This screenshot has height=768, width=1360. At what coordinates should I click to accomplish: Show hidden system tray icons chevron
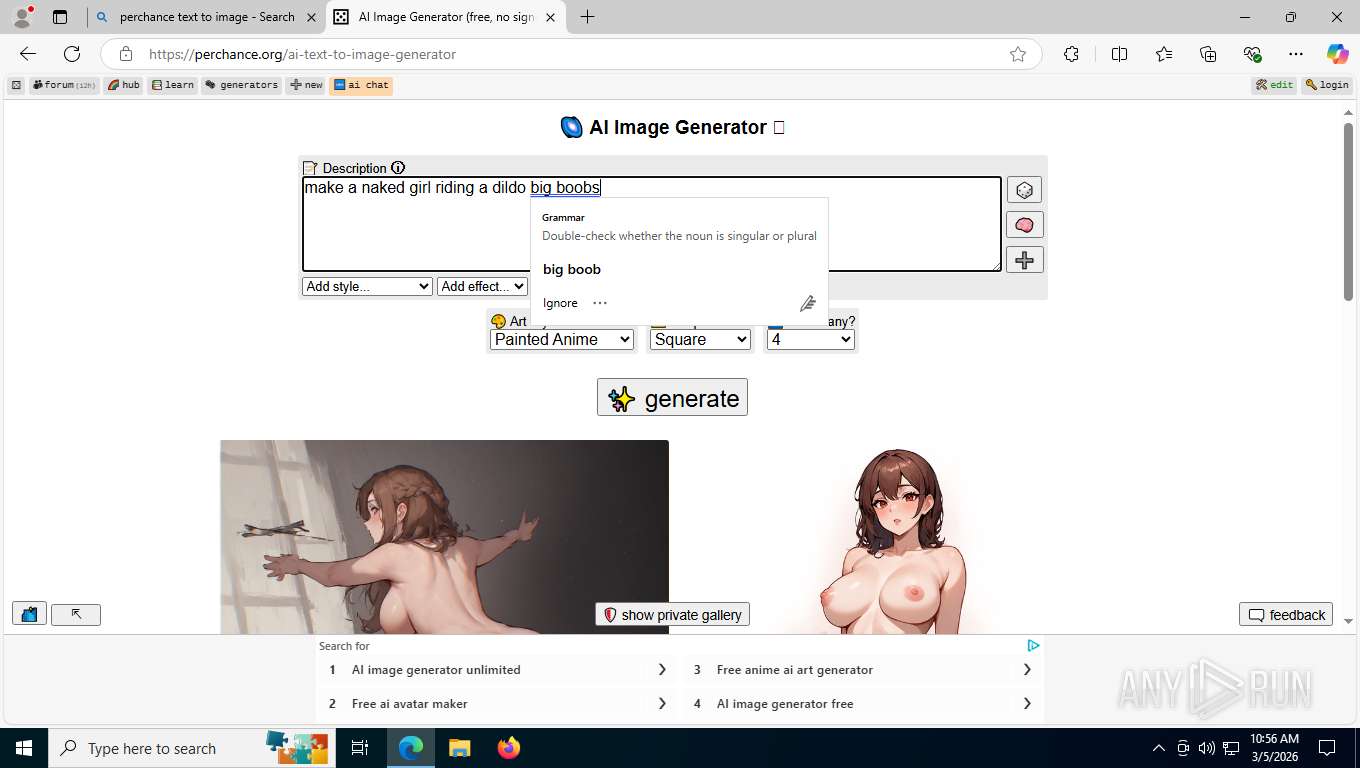pos(1159,748)
